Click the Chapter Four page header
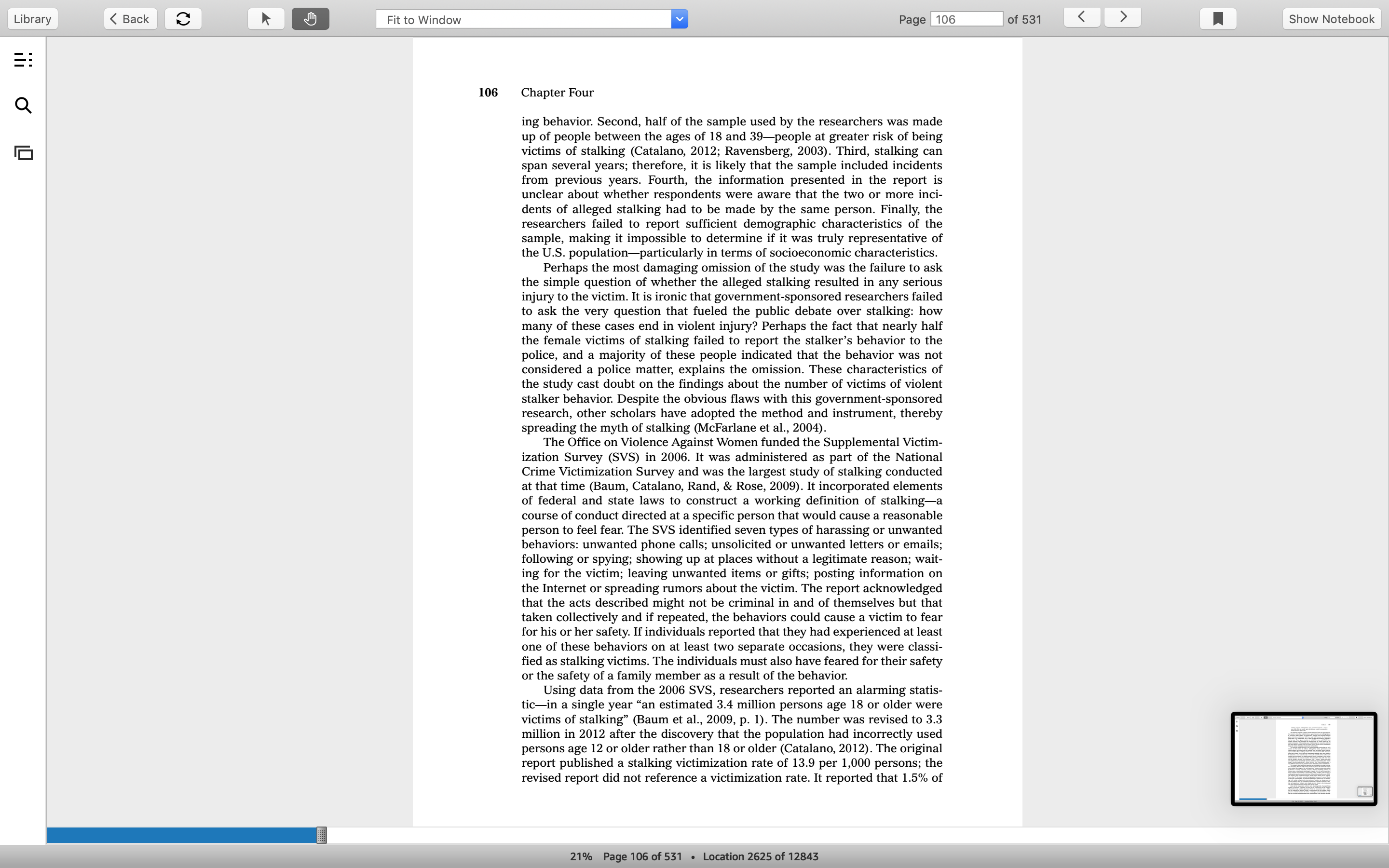This screenshot has height=868, width=1389. coord(558,93)
